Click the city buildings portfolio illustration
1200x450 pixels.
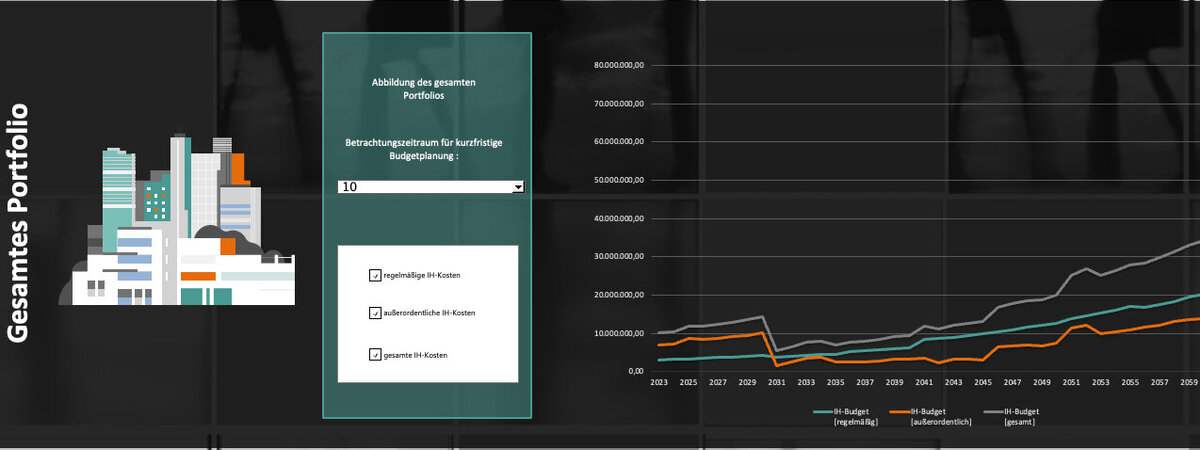coord(176,219)
